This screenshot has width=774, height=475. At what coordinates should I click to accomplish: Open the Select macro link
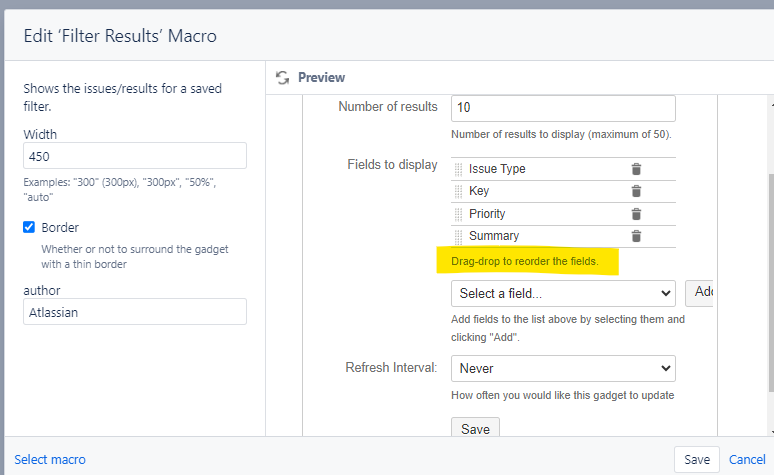(x=50, y=460)
